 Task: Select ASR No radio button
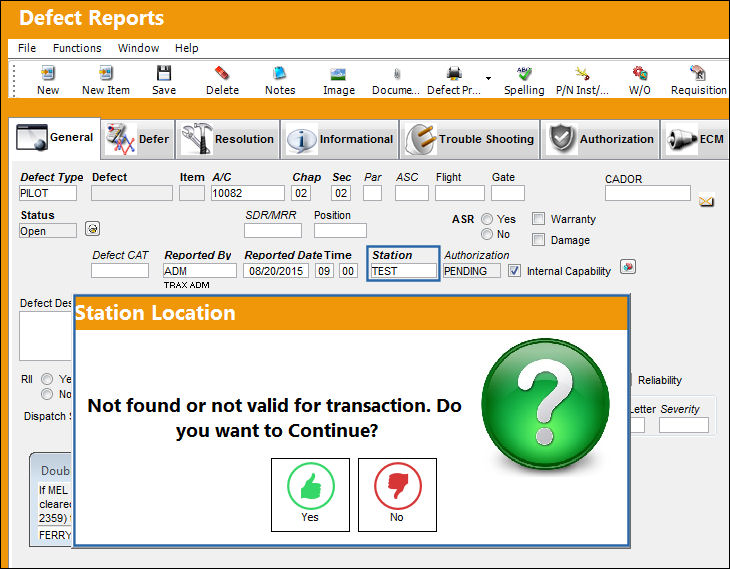(x=487, y=234)
